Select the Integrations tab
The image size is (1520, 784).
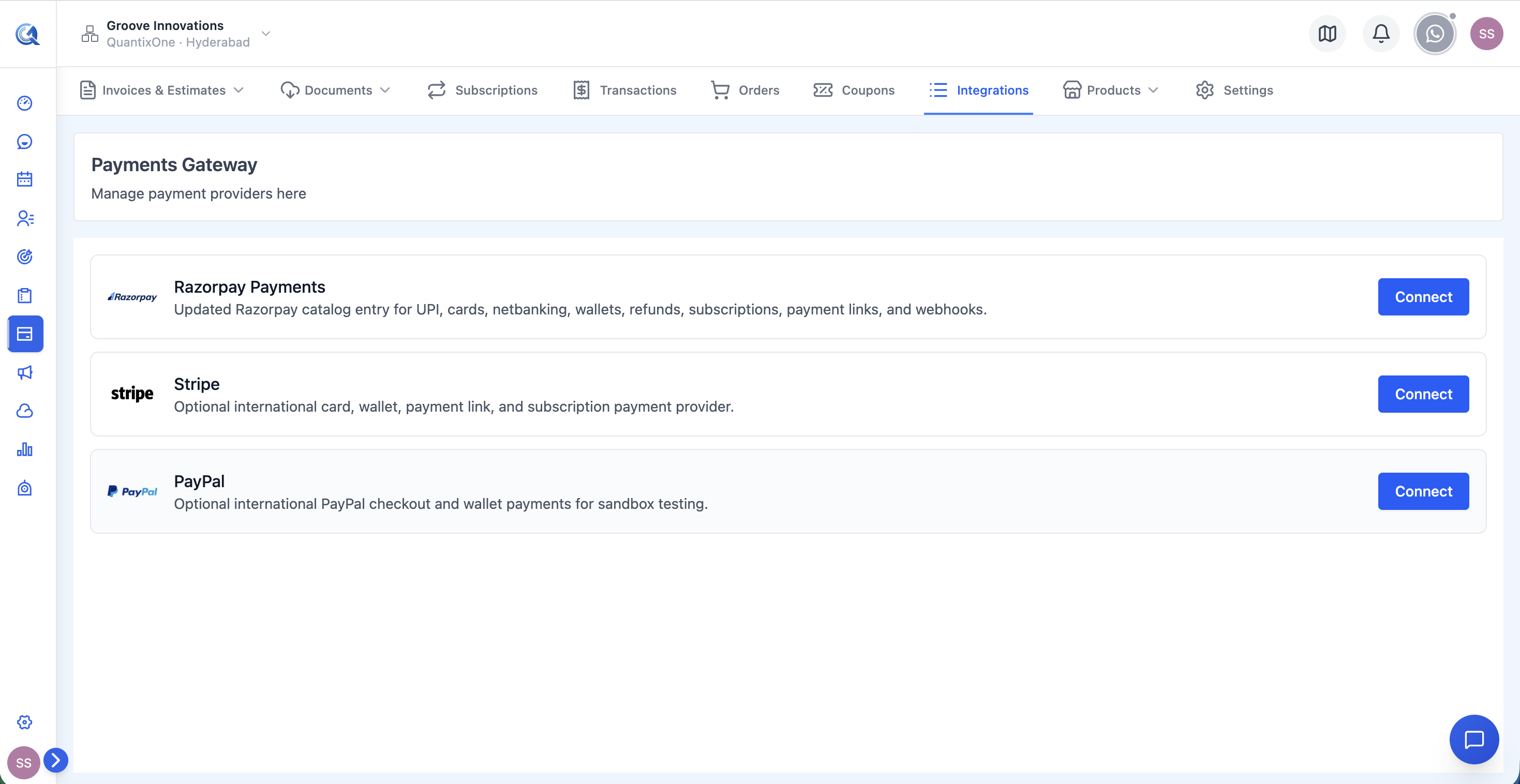pyautogui.click(x=978, y=91)
